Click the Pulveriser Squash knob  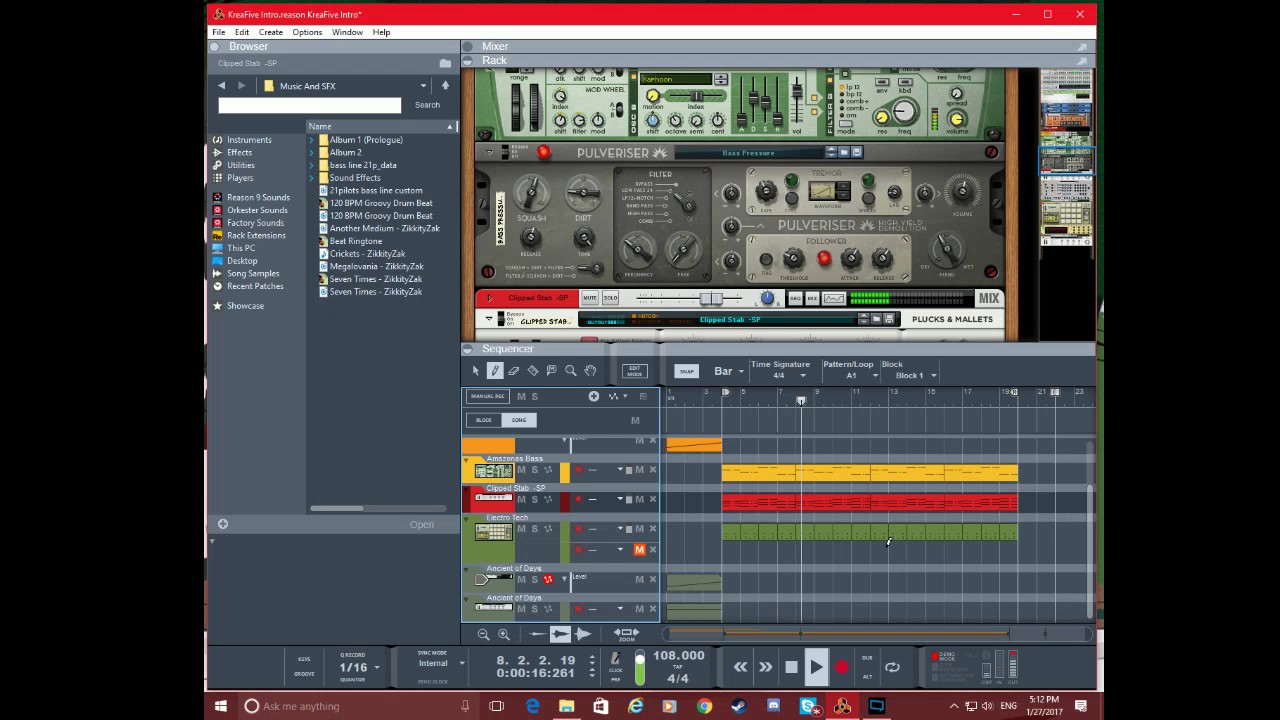(532, 192)
